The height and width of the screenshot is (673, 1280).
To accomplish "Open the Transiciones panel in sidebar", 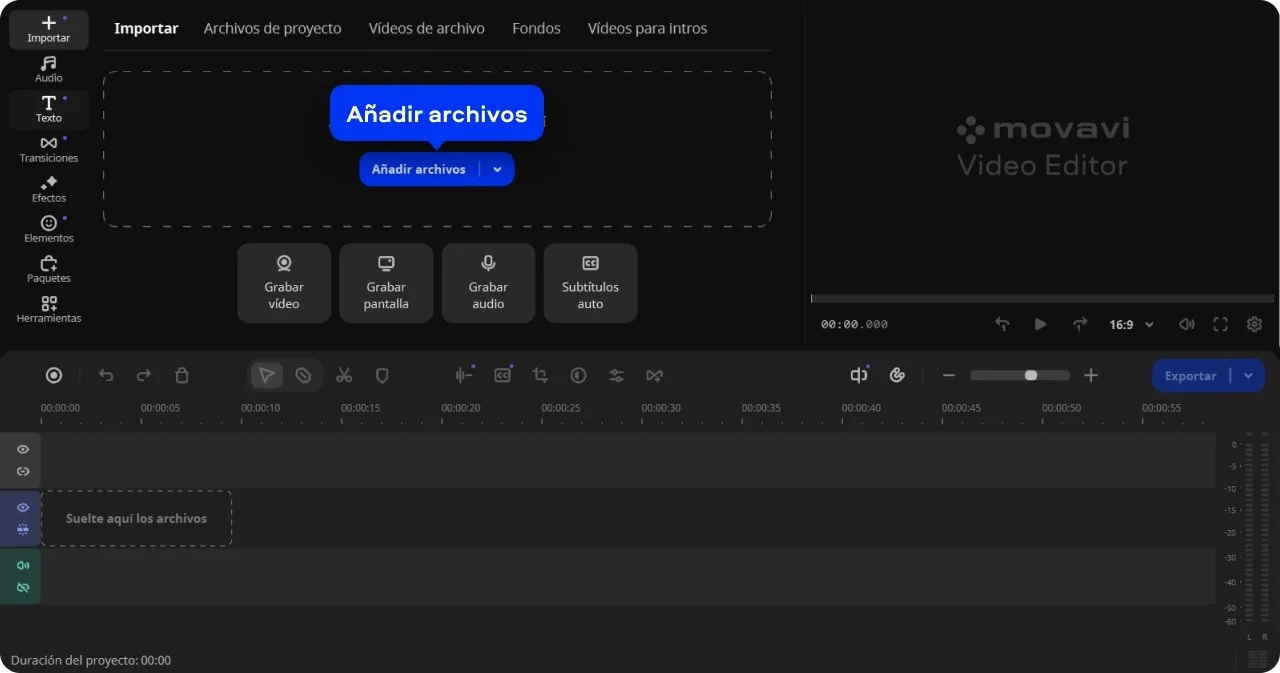I will (x=48, y=149).
